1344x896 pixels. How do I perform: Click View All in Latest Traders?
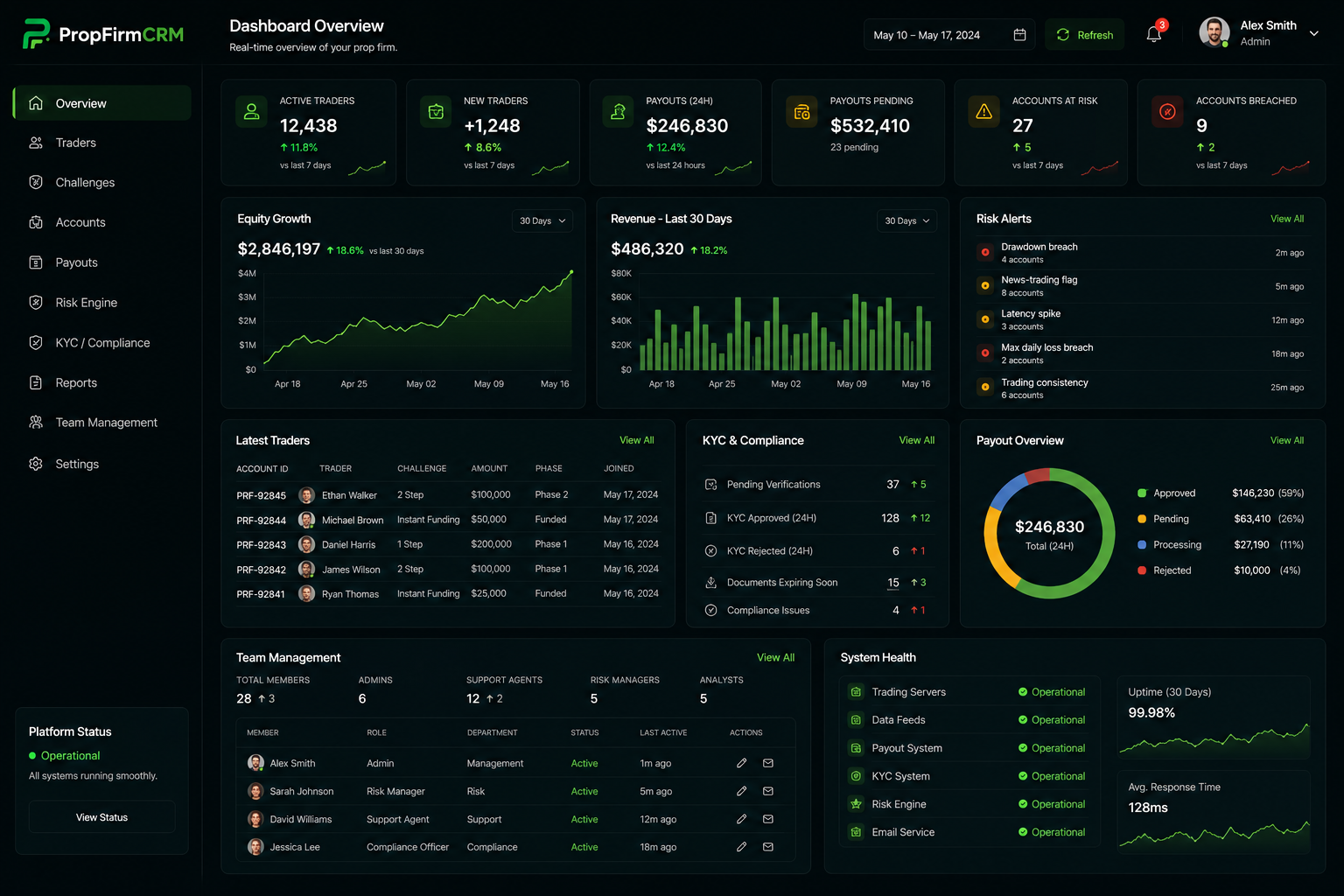pyautogui.click(x=636, y=440)
